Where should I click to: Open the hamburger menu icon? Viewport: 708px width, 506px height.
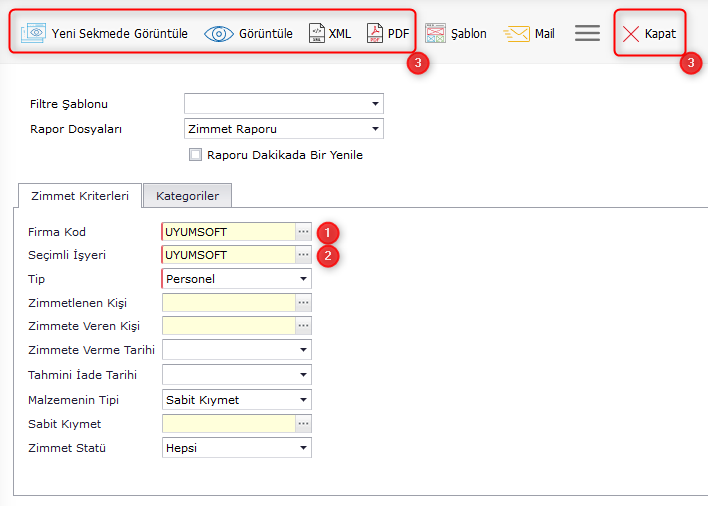pyautogui.click(x=587, y=33)
